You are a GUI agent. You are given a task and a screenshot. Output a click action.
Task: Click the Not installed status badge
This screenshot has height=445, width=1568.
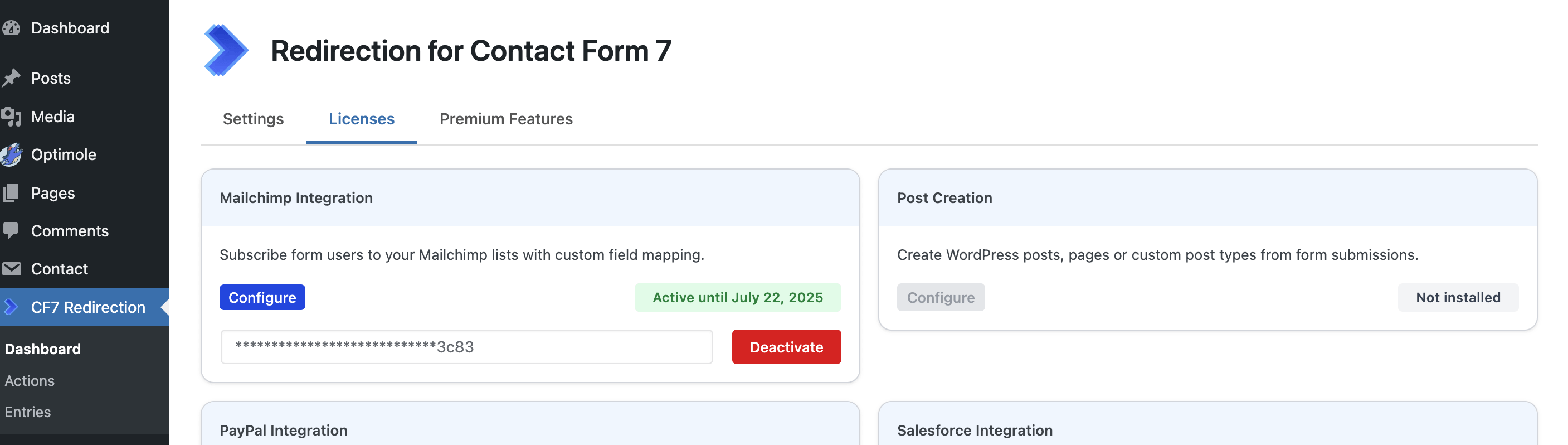tap(1458, 298)
